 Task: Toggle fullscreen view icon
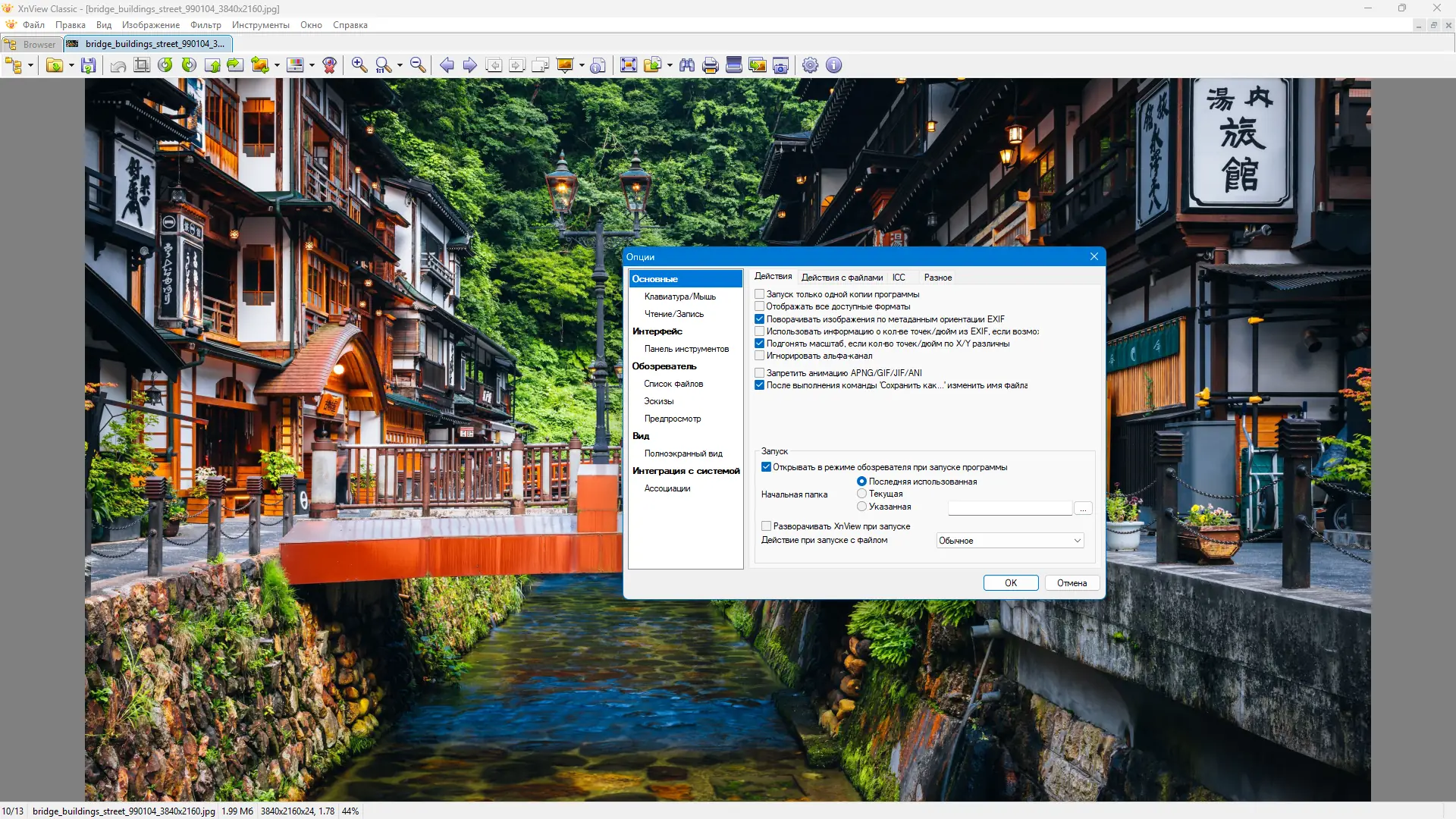[x=629, y=65]
